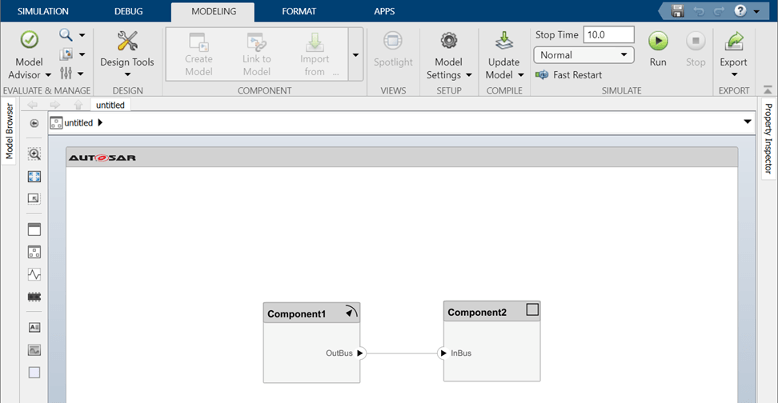Switch to the SIMULATION tab

[43, 11]
